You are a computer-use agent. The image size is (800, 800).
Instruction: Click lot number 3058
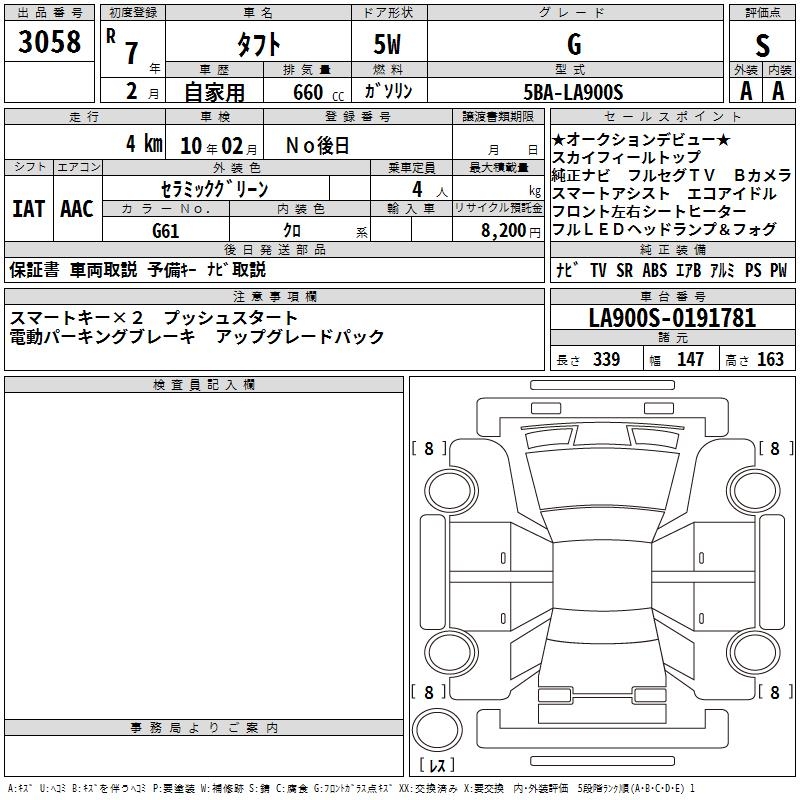[49, 41]
